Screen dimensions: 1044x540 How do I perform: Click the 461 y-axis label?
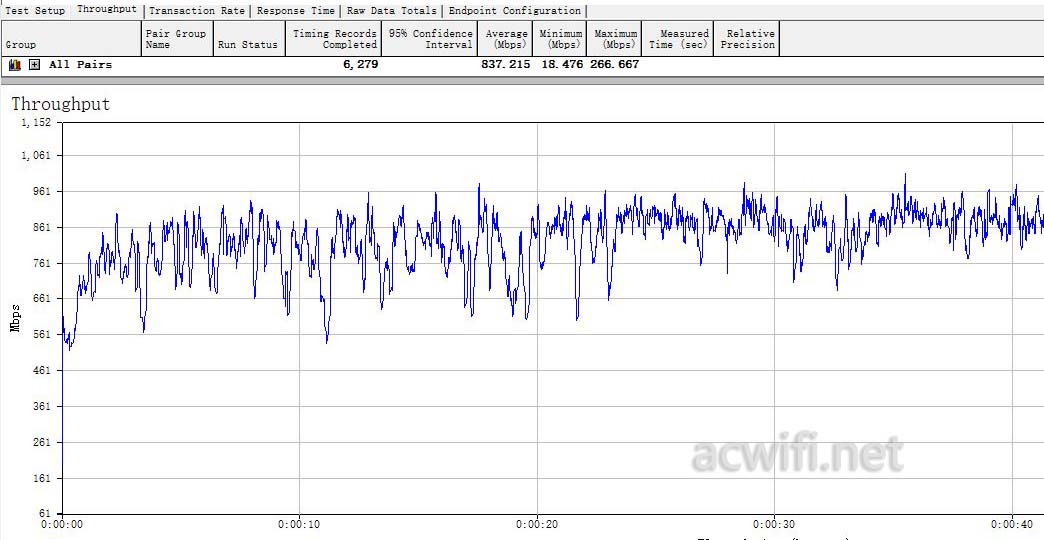coord(41,371)
